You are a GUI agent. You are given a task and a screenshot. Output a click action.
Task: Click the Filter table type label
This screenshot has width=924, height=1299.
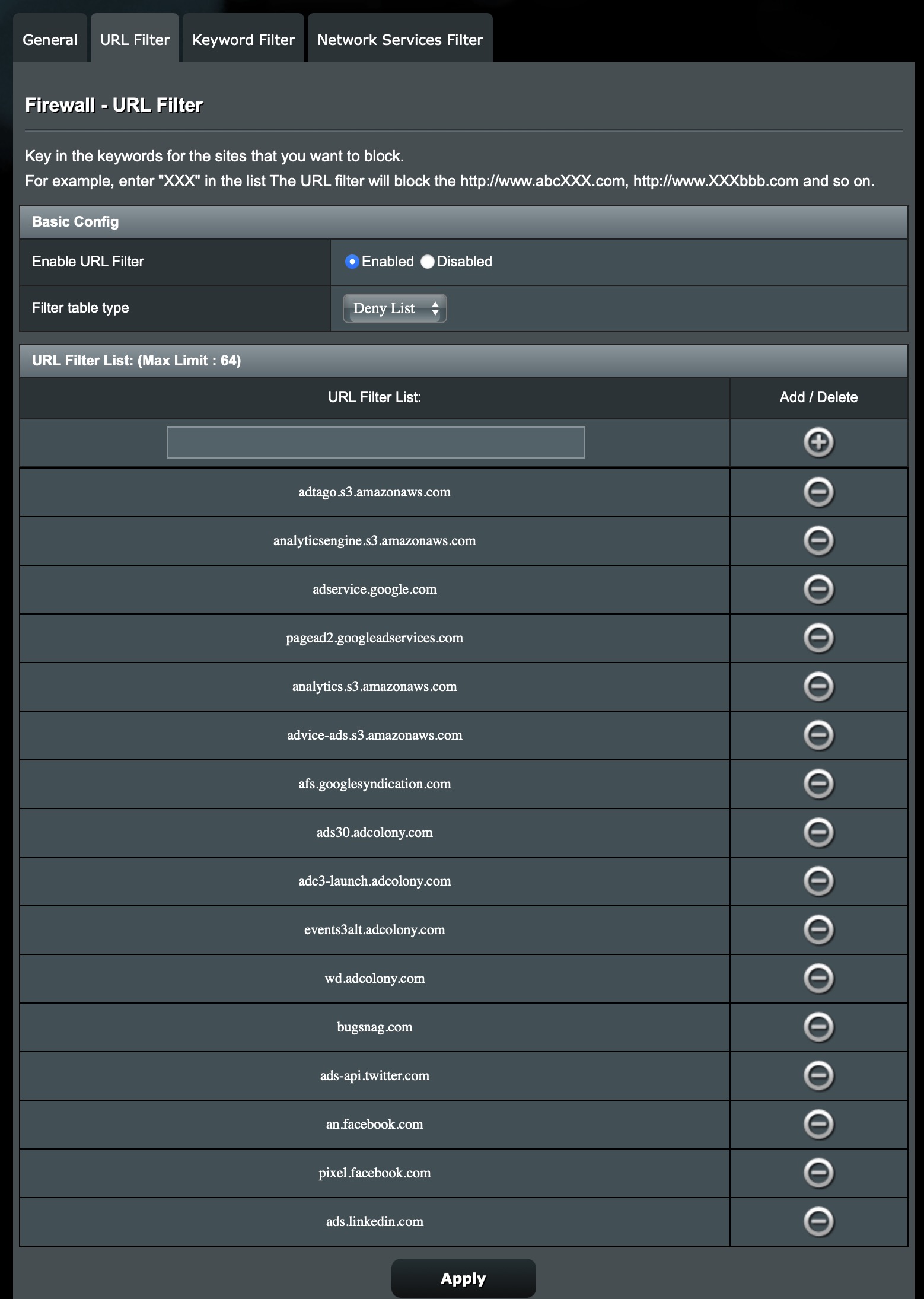(x=80, y=308)
